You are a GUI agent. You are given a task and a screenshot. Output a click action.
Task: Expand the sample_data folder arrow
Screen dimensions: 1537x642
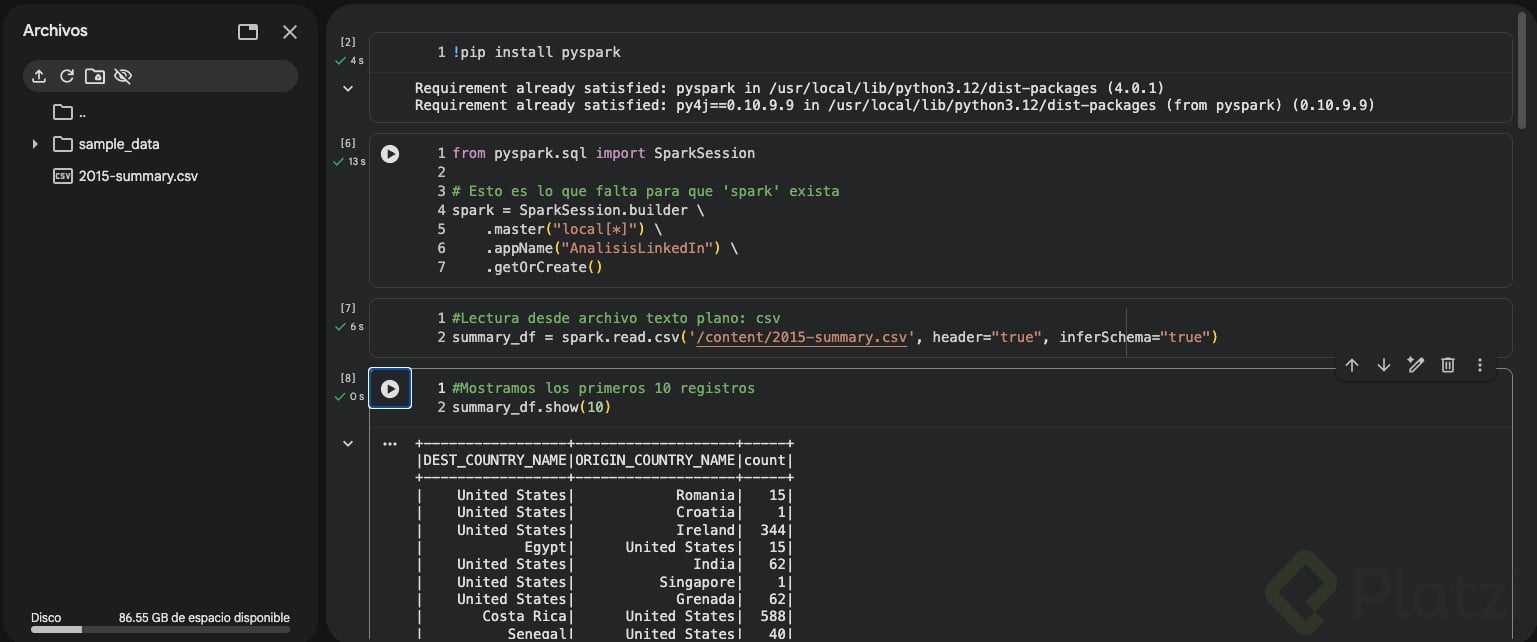pos(35,144)
